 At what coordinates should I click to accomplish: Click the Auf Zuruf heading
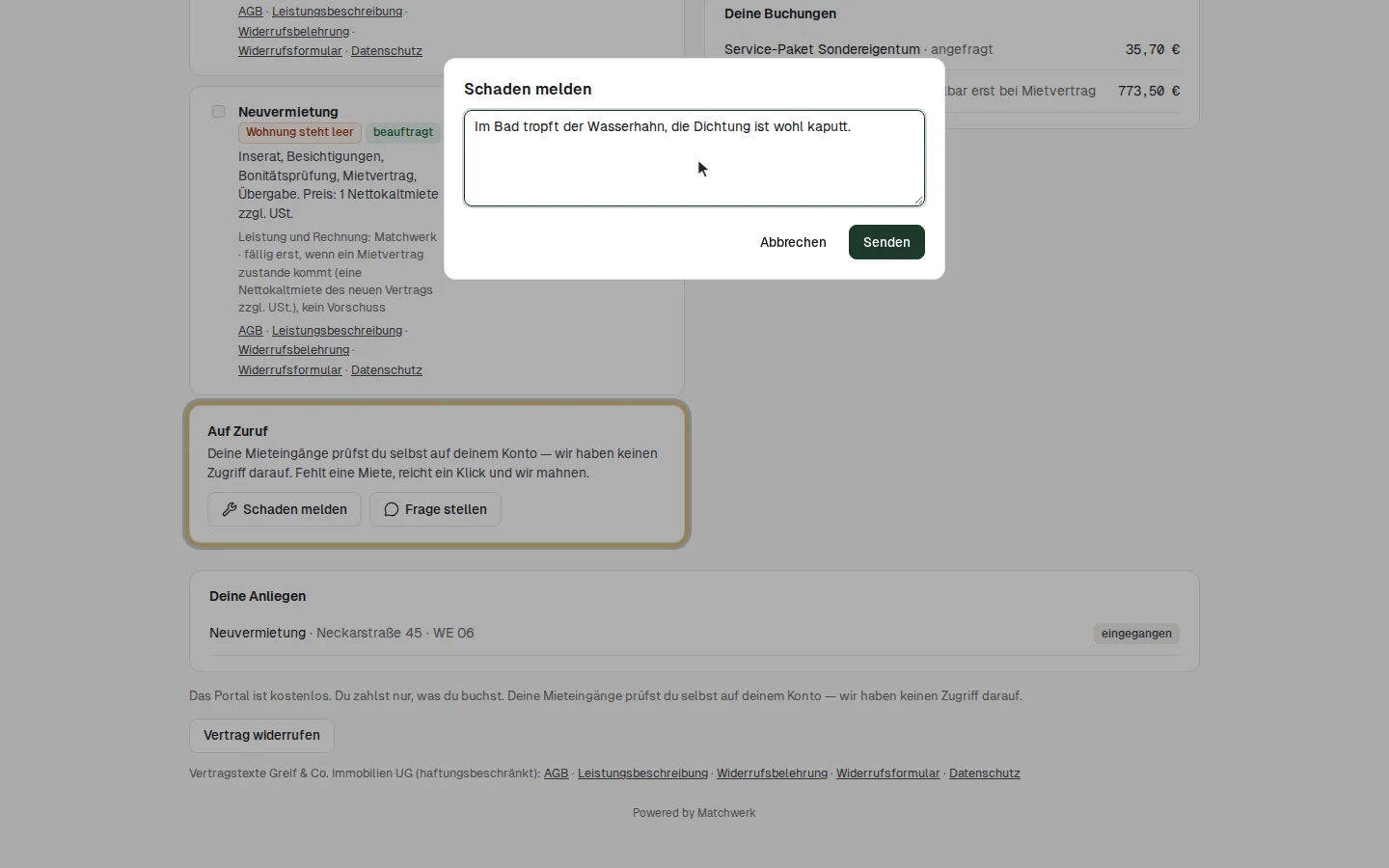(237, 431)
